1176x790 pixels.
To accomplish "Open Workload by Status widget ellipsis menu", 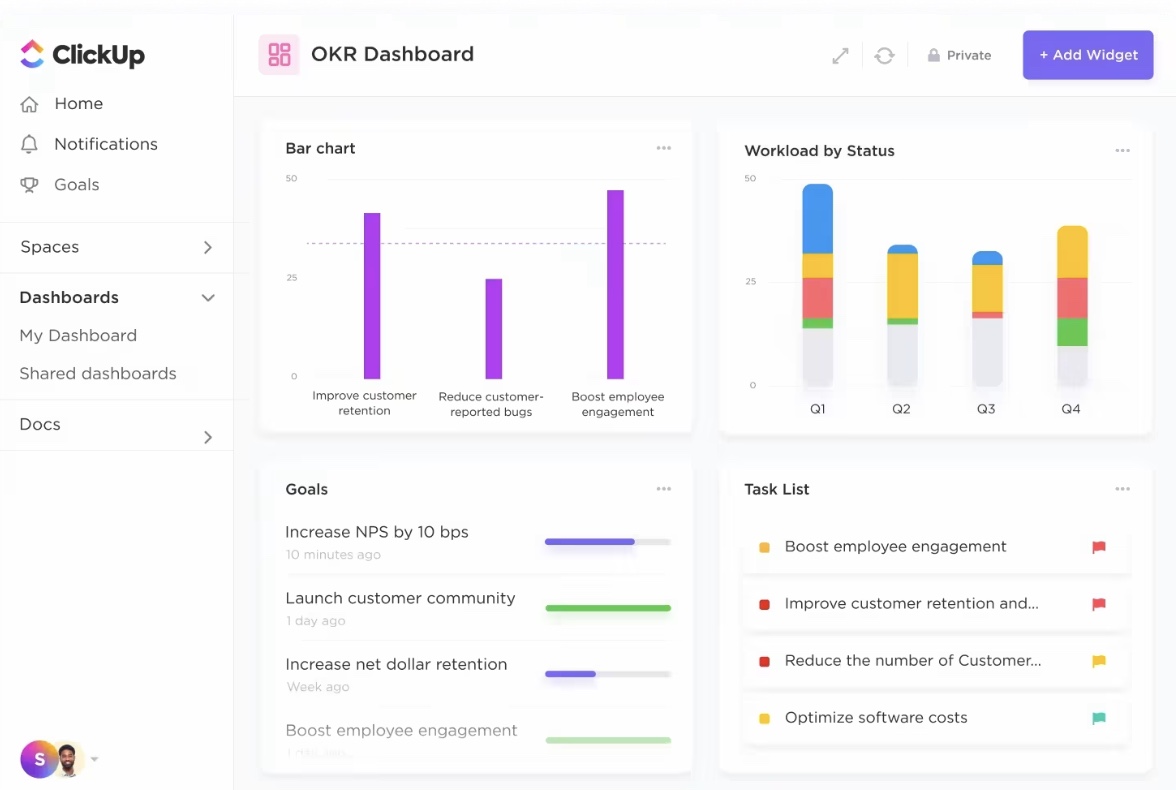I will click(1122, 151).
